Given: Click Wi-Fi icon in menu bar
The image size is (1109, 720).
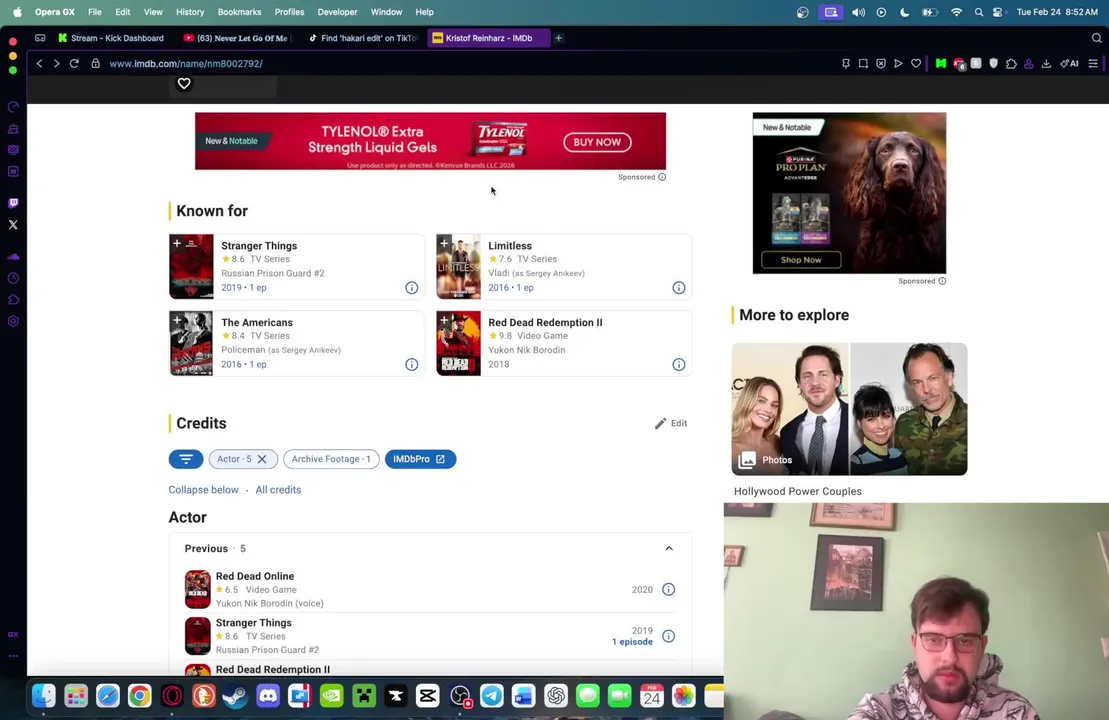Looking at the screenshot, I should coord(956,12).
